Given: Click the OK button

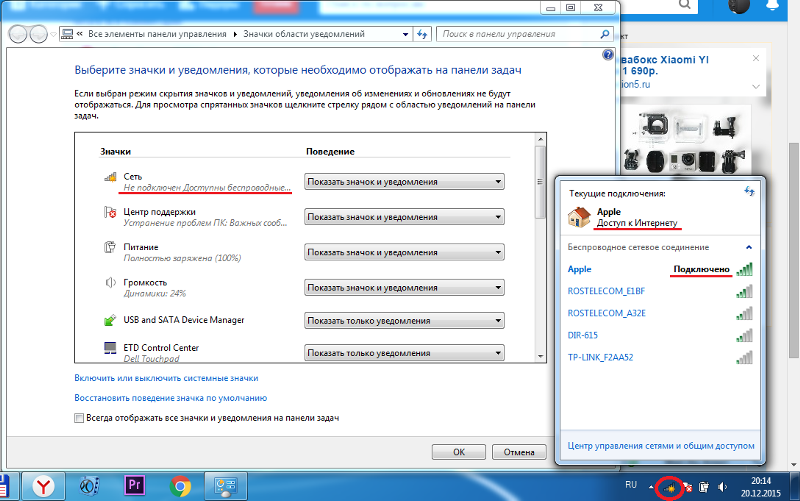Looking at the screenshot, I should pos(459,452).
